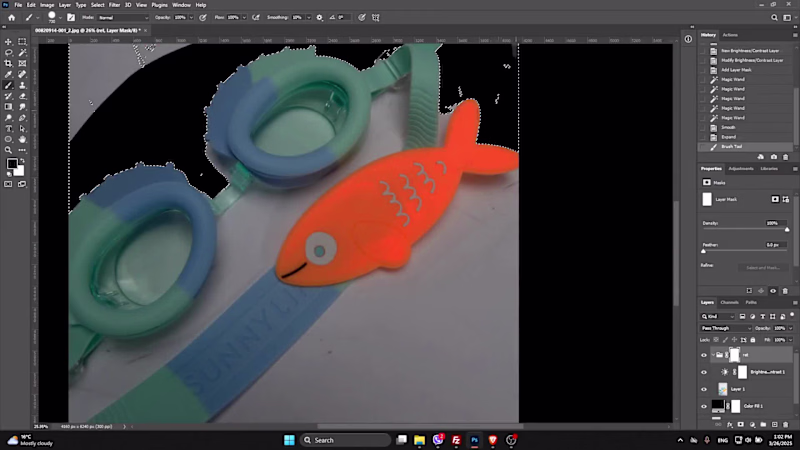Viewport: 800px width, 450px height.
Task: Select the Magic Wand tool in toolbar
Action: click(22, 53)
